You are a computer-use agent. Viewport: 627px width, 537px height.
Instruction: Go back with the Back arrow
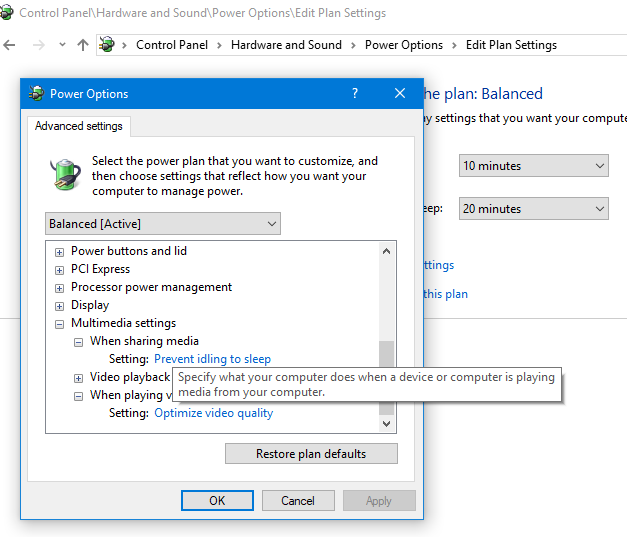click(9, 45)
